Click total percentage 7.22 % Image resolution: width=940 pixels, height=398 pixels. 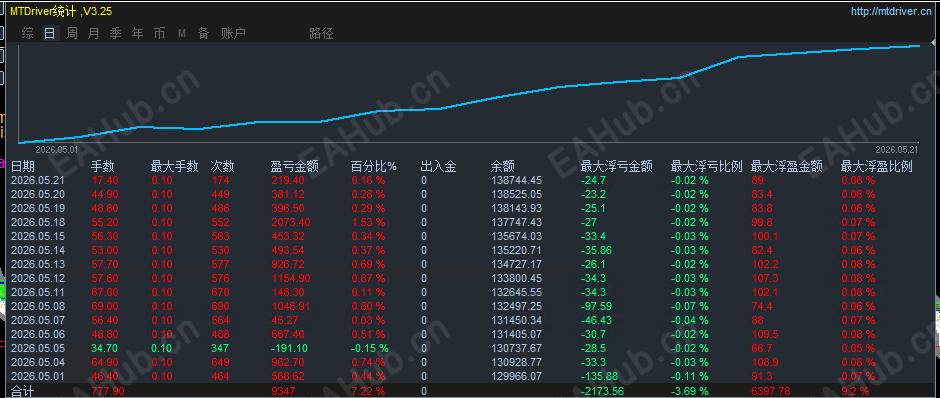click(368, 391)
